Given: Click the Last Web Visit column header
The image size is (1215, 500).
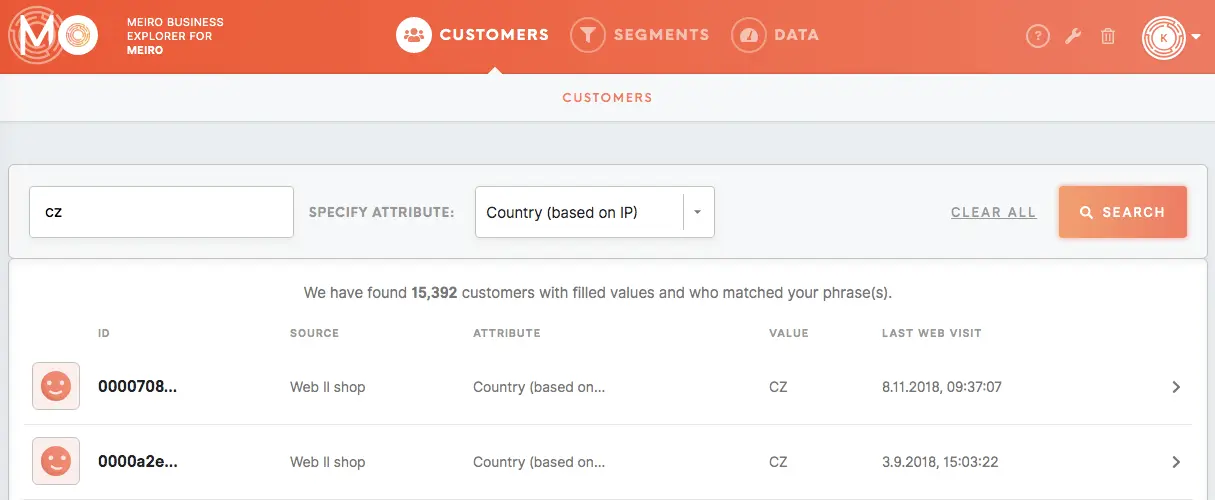Looking at the screenshot, I should [932, 333].
